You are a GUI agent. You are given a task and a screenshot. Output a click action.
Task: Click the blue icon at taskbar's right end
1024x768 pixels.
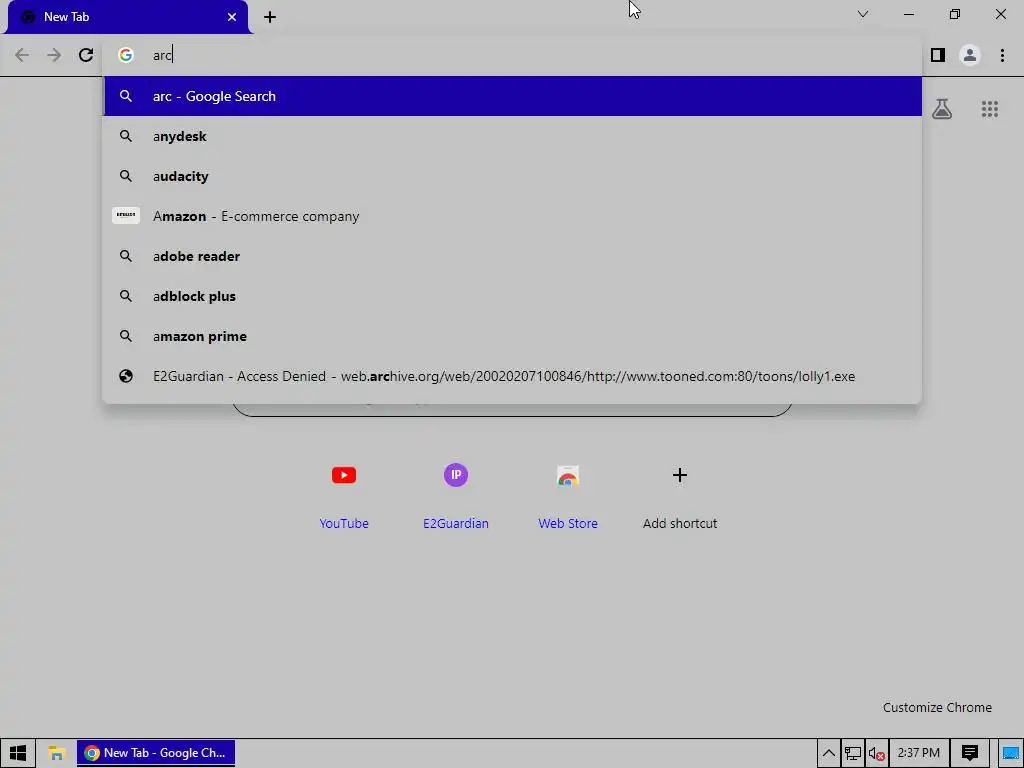tap(1011, 754)
